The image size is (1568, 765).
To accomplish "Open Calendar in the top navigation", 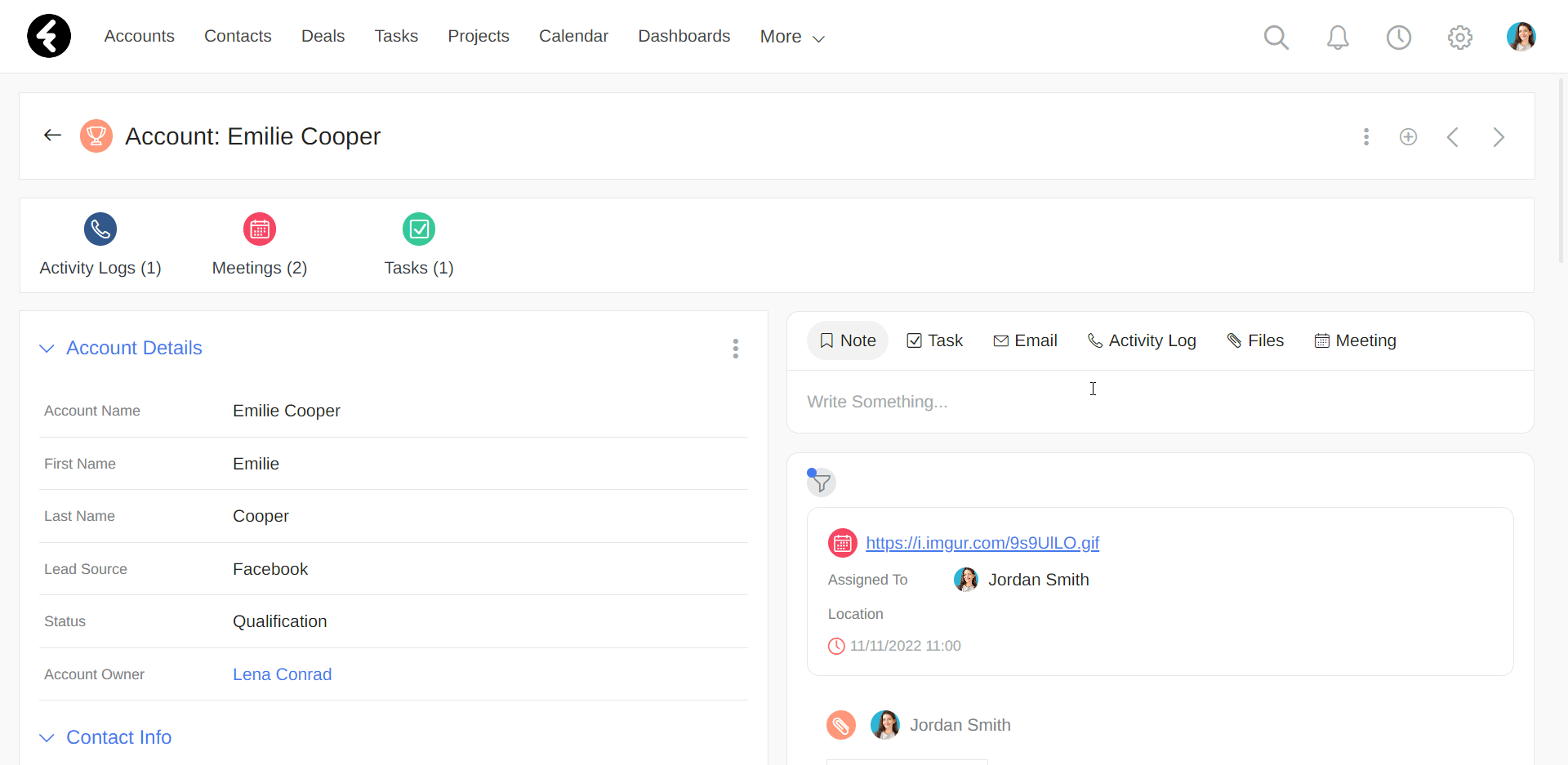I will pyautogui.click(x=573, y=36).
